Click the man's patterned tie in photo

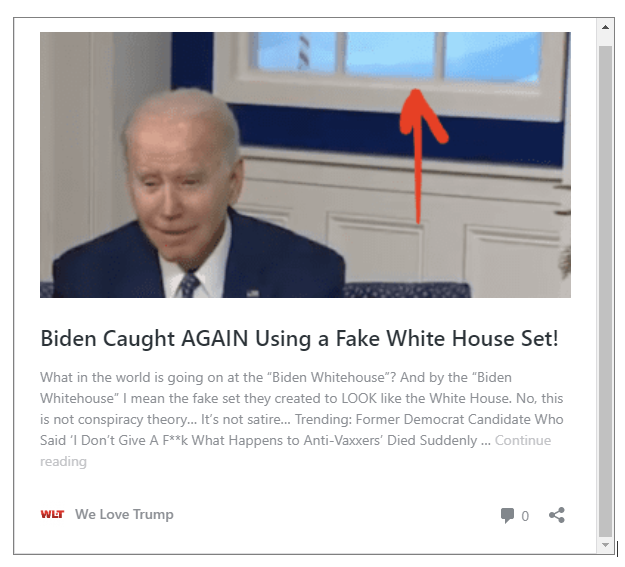(189, 285)
